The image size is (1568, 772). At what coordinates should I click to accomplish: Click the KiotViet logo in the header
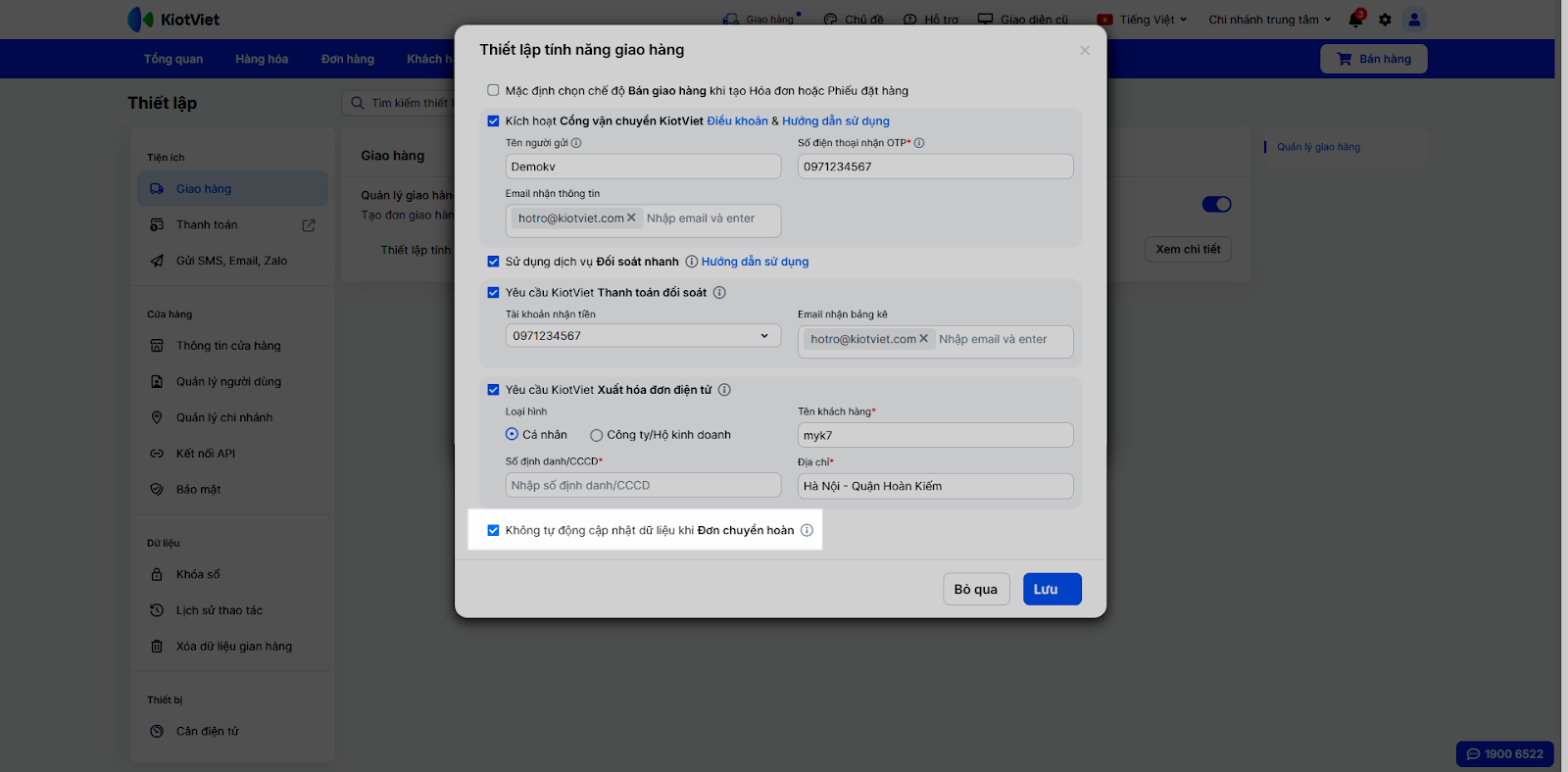click(173, 20)
